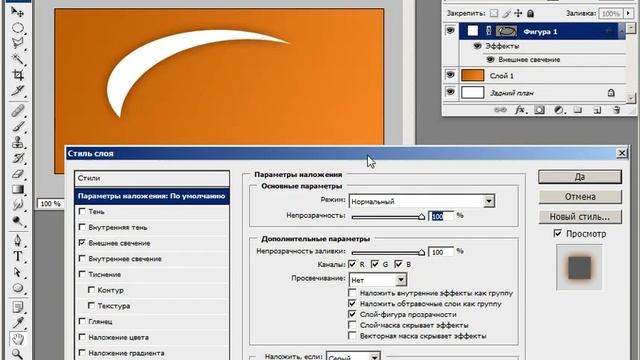640x360 pixels.
Task: Click the create new layer icon
Action: coord(597,110)
